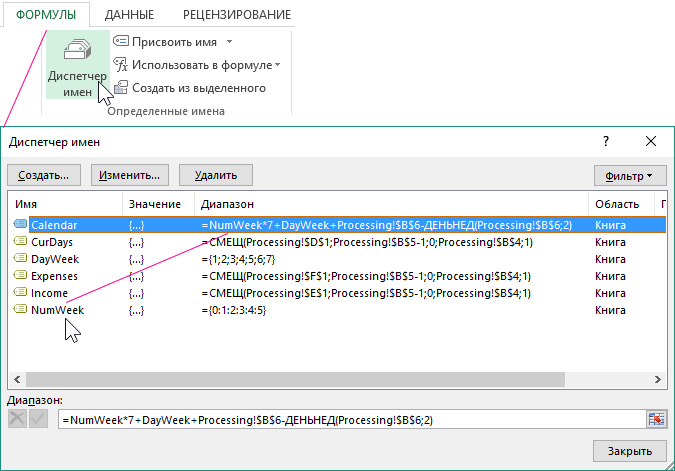Click the collapse dialog range selector icon
Image resolution: width=675 pixels, height=471 pixels.
[656, 419]
